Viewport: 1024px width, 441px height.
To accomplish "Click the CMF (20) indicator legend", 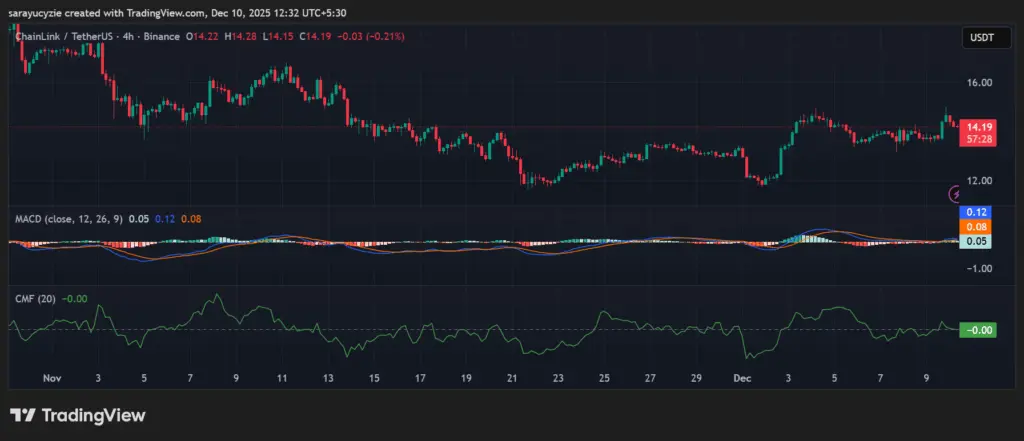I will 35,299.
